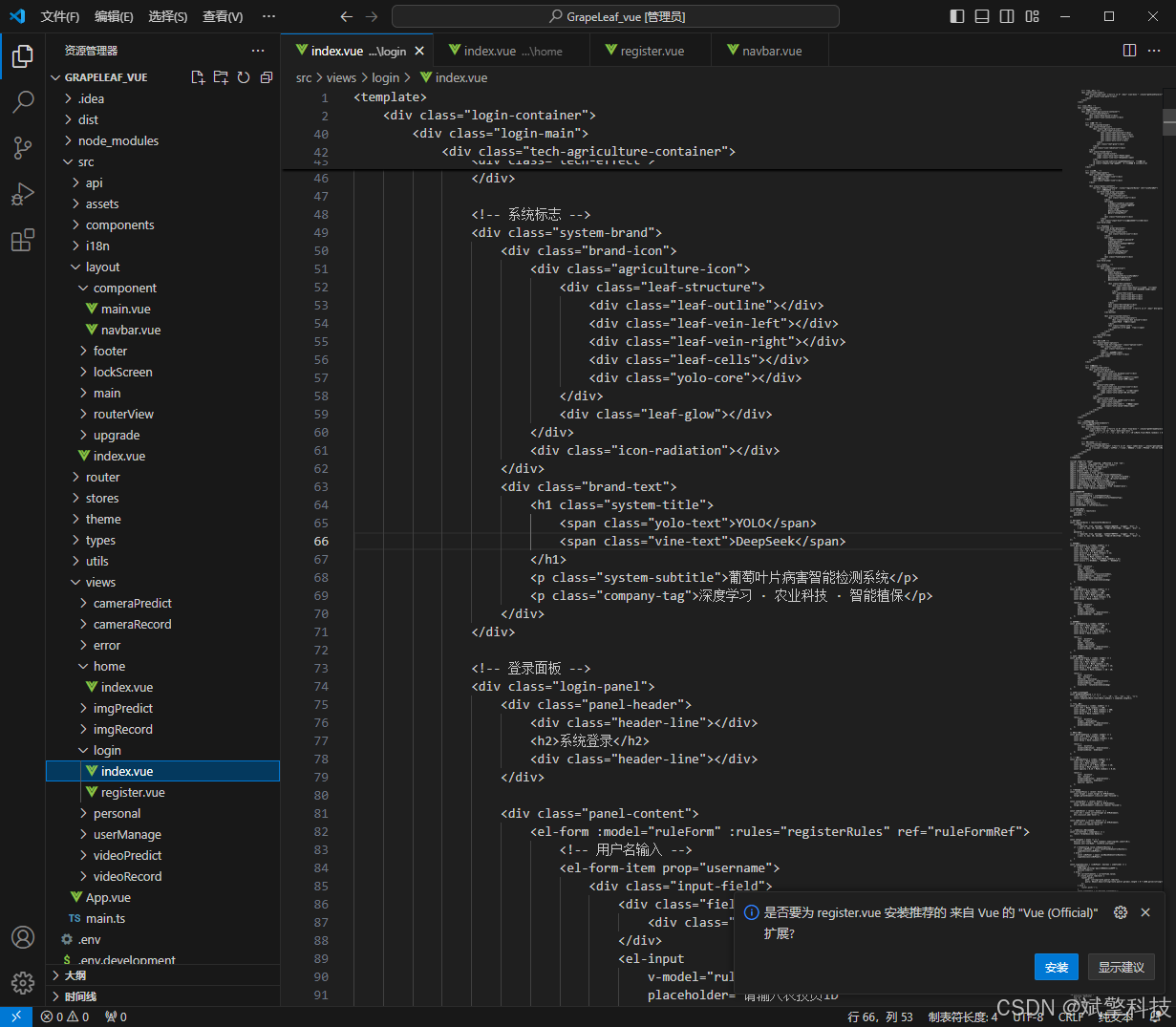This screenshot has height=1027, width=1176.
Task: Click cursor position 行 66, 列 53
Action: pyautogui.click(x=880, y=1016)
